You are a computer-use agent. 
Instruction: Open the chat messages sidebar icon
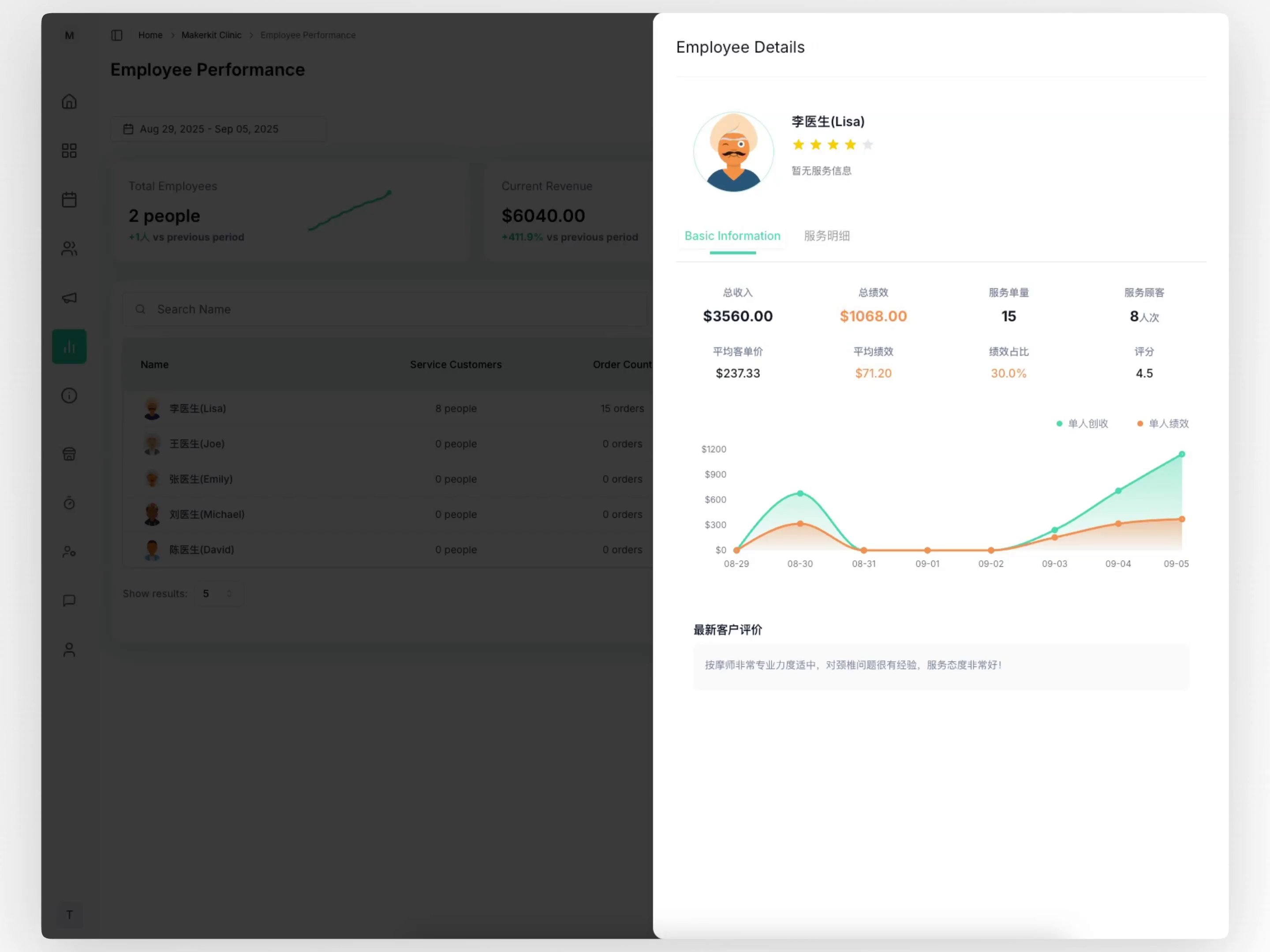[x=69, y=600]
